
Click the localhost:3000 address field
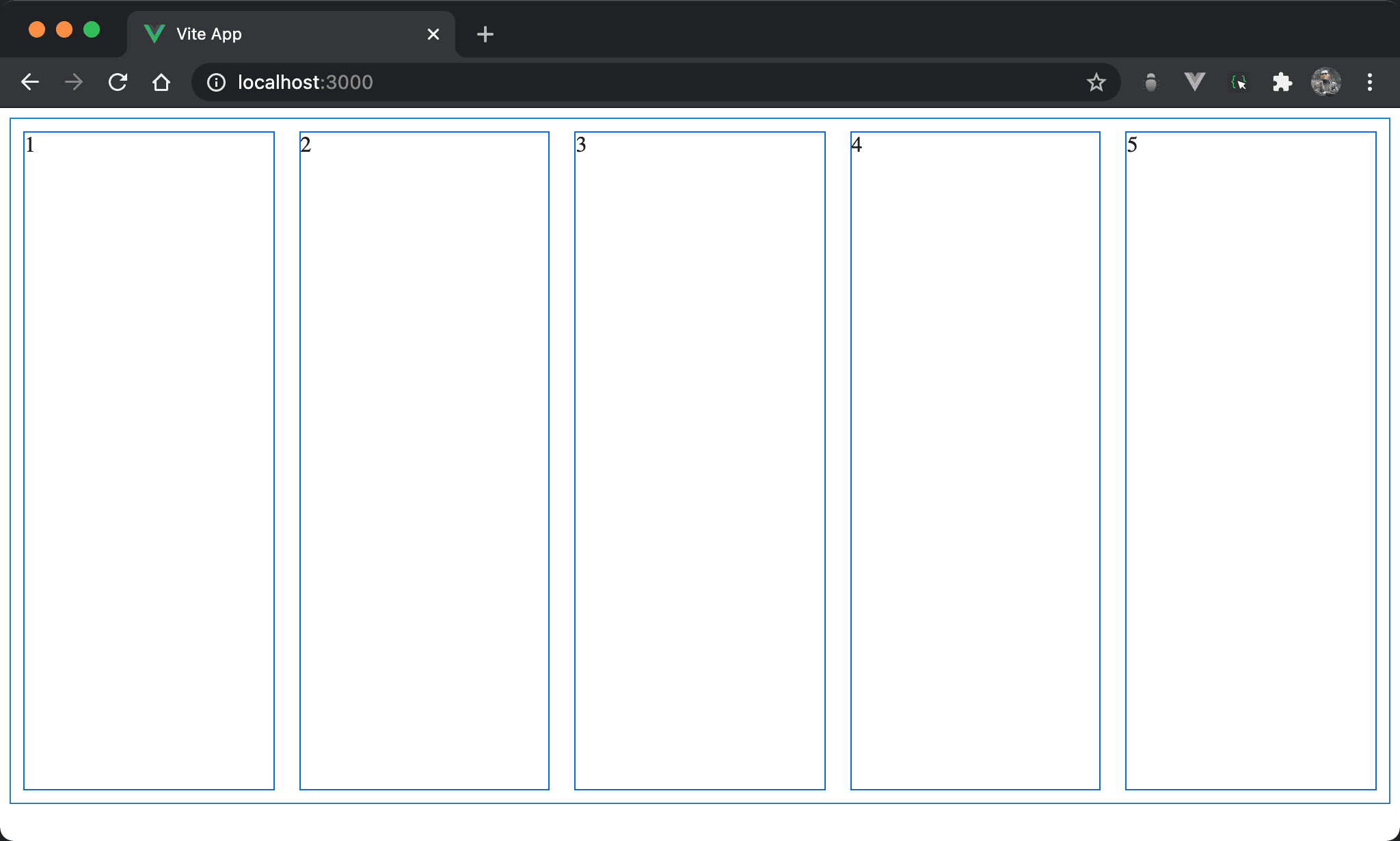pyautogui.click(x=615, y=83)
